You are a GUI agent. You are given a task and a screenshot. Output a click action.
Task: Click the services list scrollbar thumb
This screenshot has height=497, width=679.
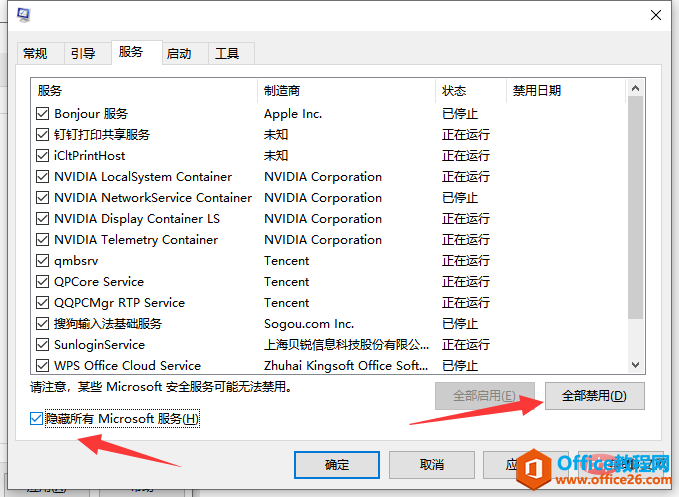[635, 208]
